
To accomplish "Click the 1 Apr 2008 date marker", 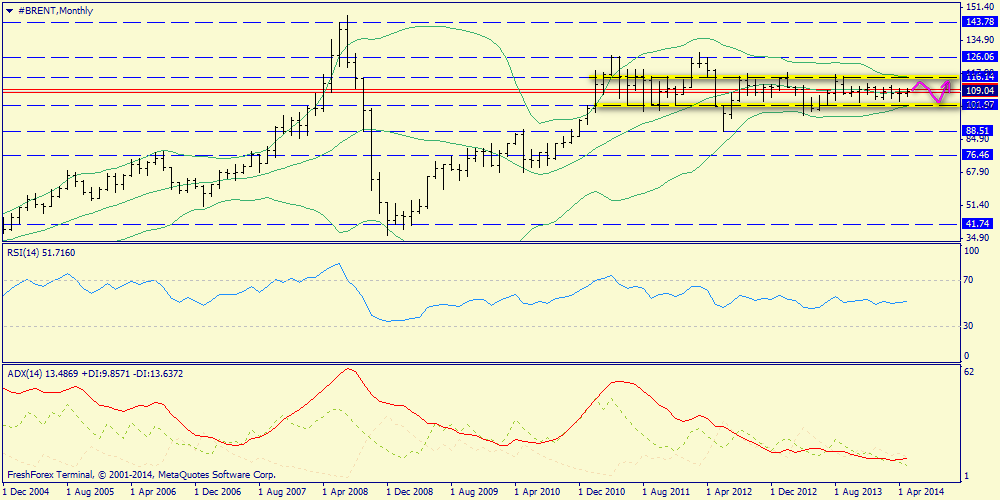I will (346, 492).
